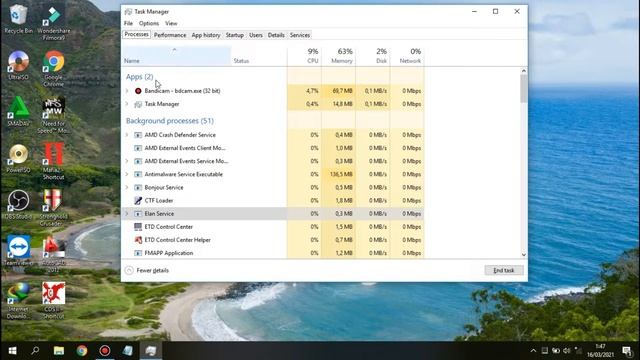Expand AMD Crash Defender Service row
Image resolution: width=640 pixels, height=360 pixels.
127,135
